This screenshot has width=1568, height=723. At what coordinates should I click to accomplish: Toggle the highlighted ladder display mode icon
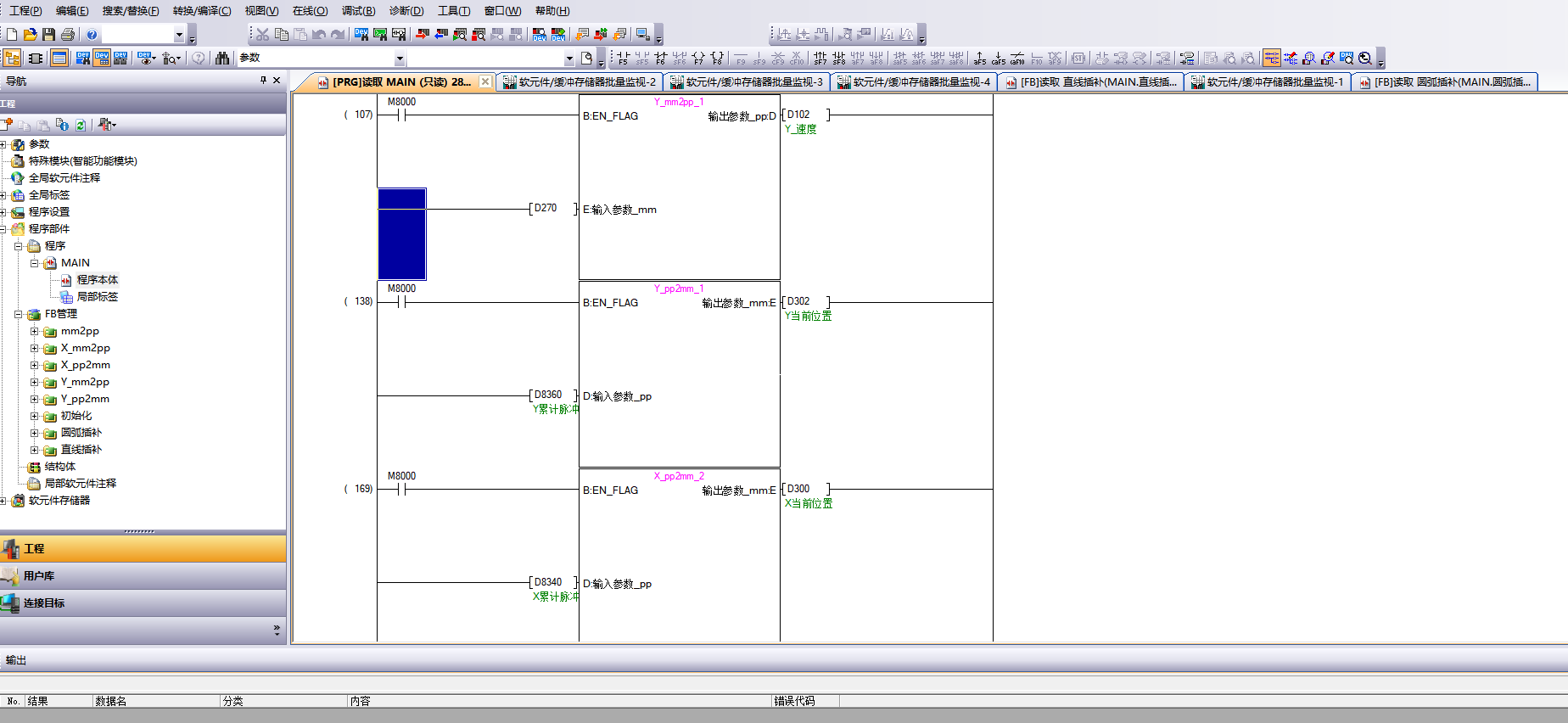click(x=1272, y=58)
